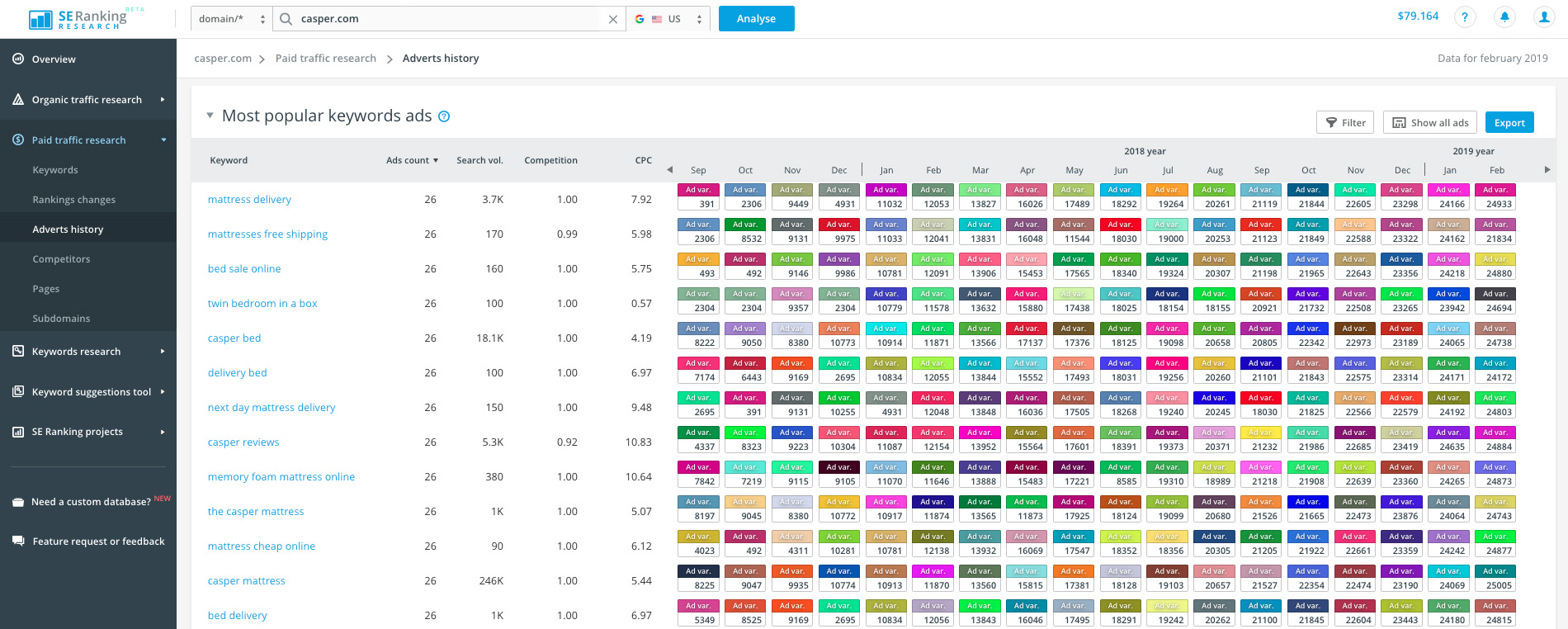Viewport: 1568px width, 629px height.
Task: Sort by the Search vol. column header
Action: pos(479,160)
